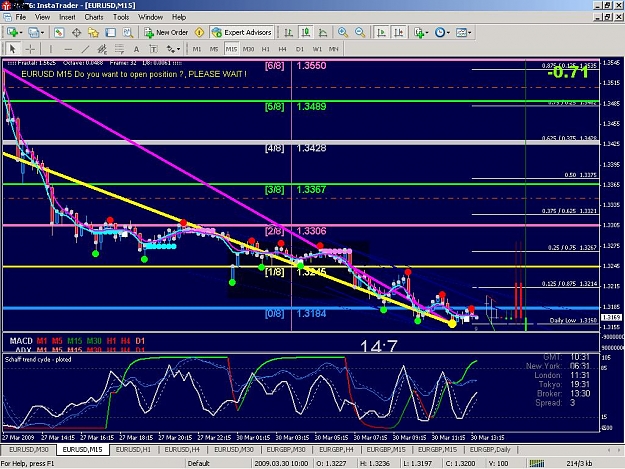625x469 pixels.
Task: Select the active EURUSD,M15 chart tab
Action: [x=83, y=449]
